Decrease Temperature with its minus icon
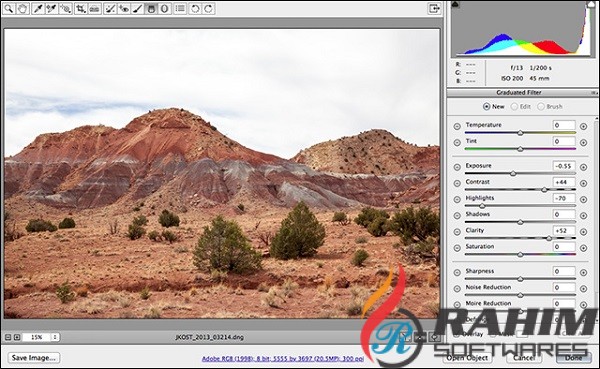 coord(457,126)
